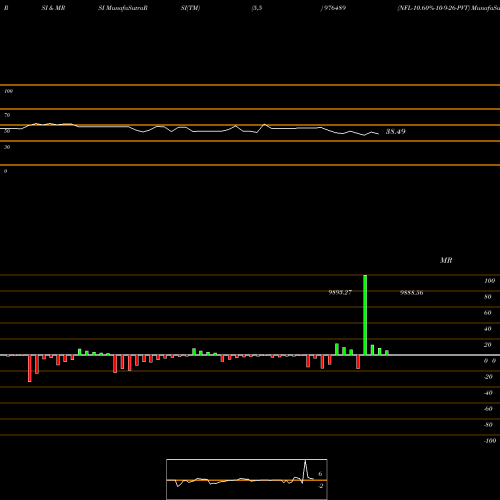Screen dimensions: 500x500
Task: Click the SI MunafaSutraR header label
Action: (x=123, y=8)
